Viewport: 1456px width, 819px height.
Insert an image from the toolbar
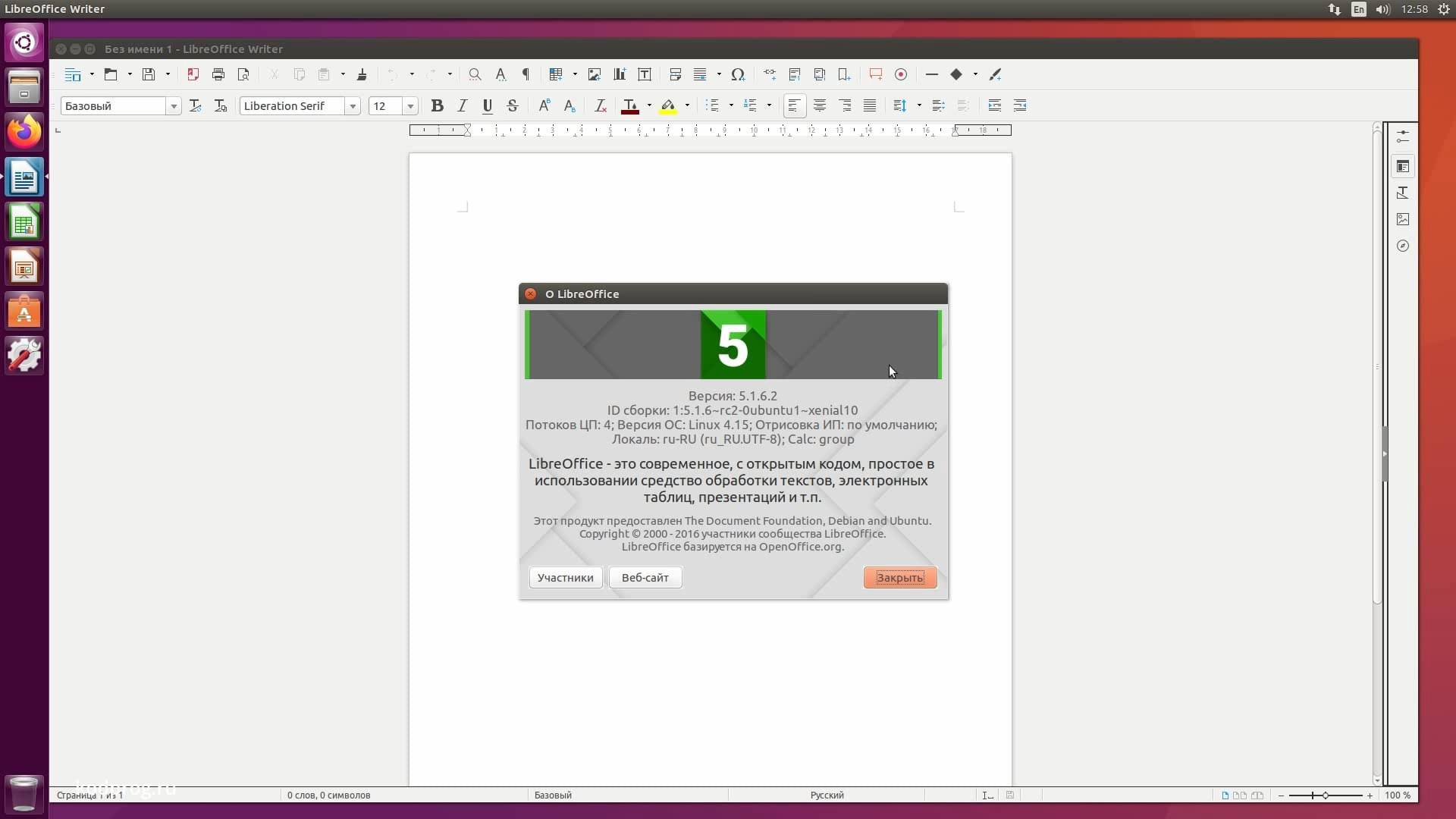tap(595, 74)
